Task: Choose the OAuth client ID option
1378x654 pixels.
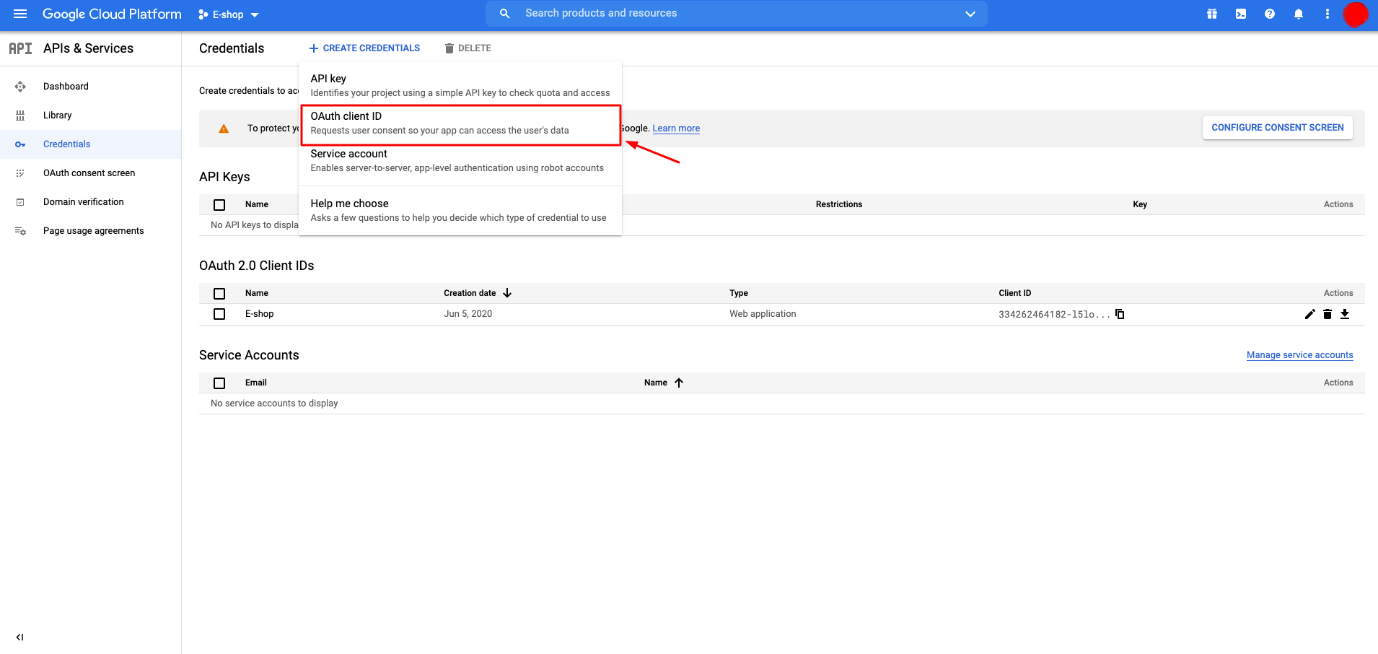Action: click(x=460, y=124)
